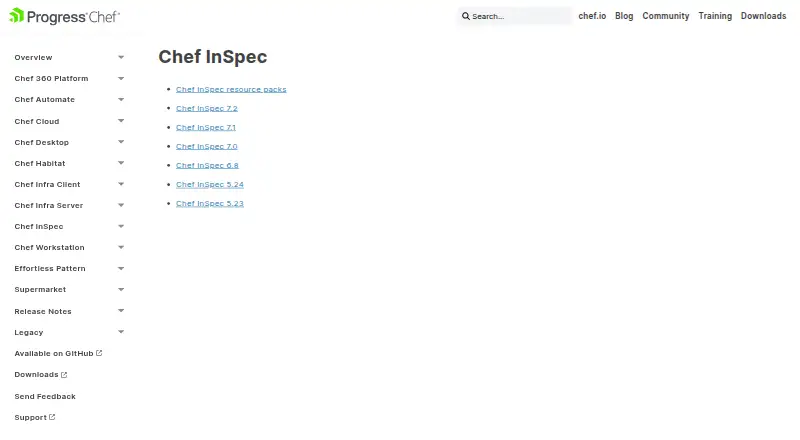Screen dimensions: 800x440
Task: Expand the Chef Habitat arrow
Action: 121,163
